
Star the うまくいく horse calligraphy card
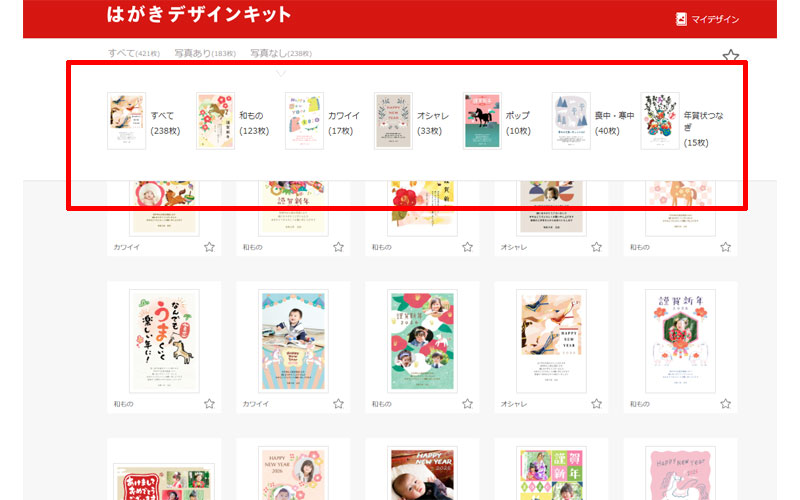click(x=209, y=403)
